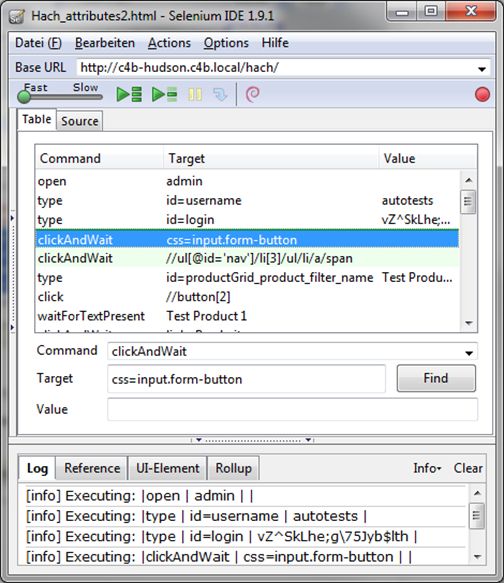Open the Actions menu
The height and width of the screenshot is (583, 504).
(x=169, y=43)
